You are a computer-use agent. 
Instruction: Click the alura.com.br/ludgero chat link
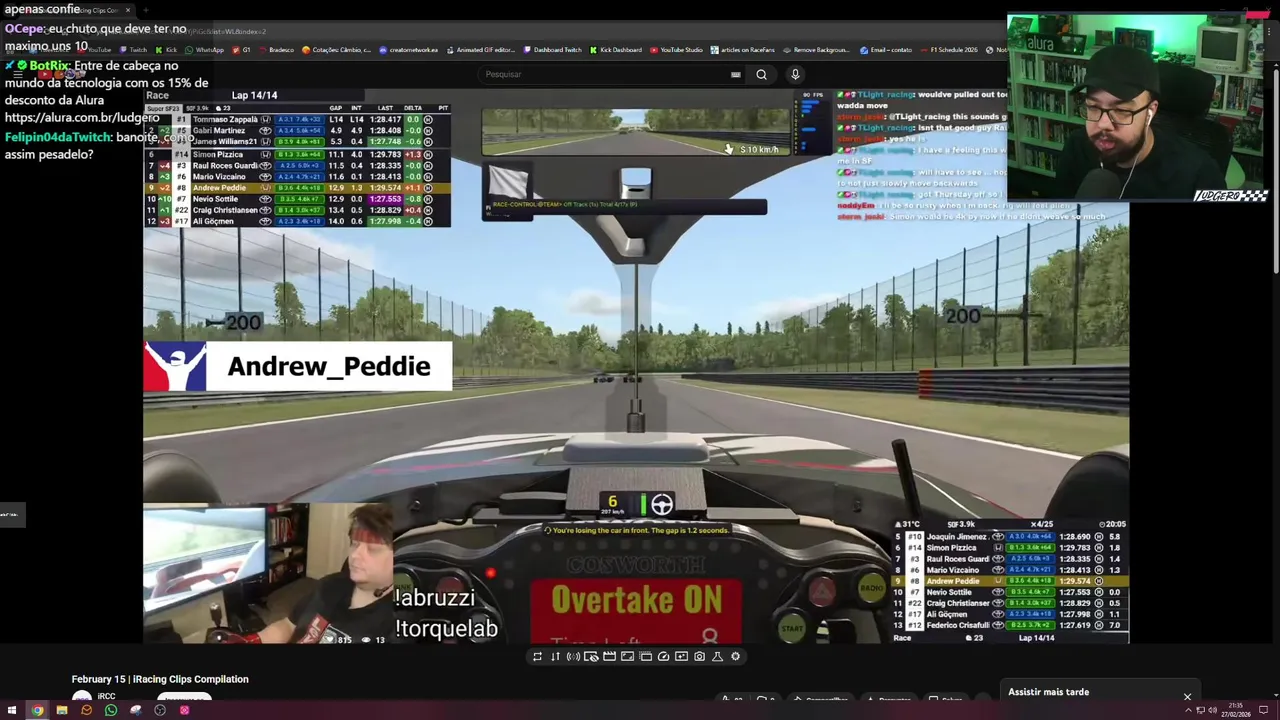(82, 118)
